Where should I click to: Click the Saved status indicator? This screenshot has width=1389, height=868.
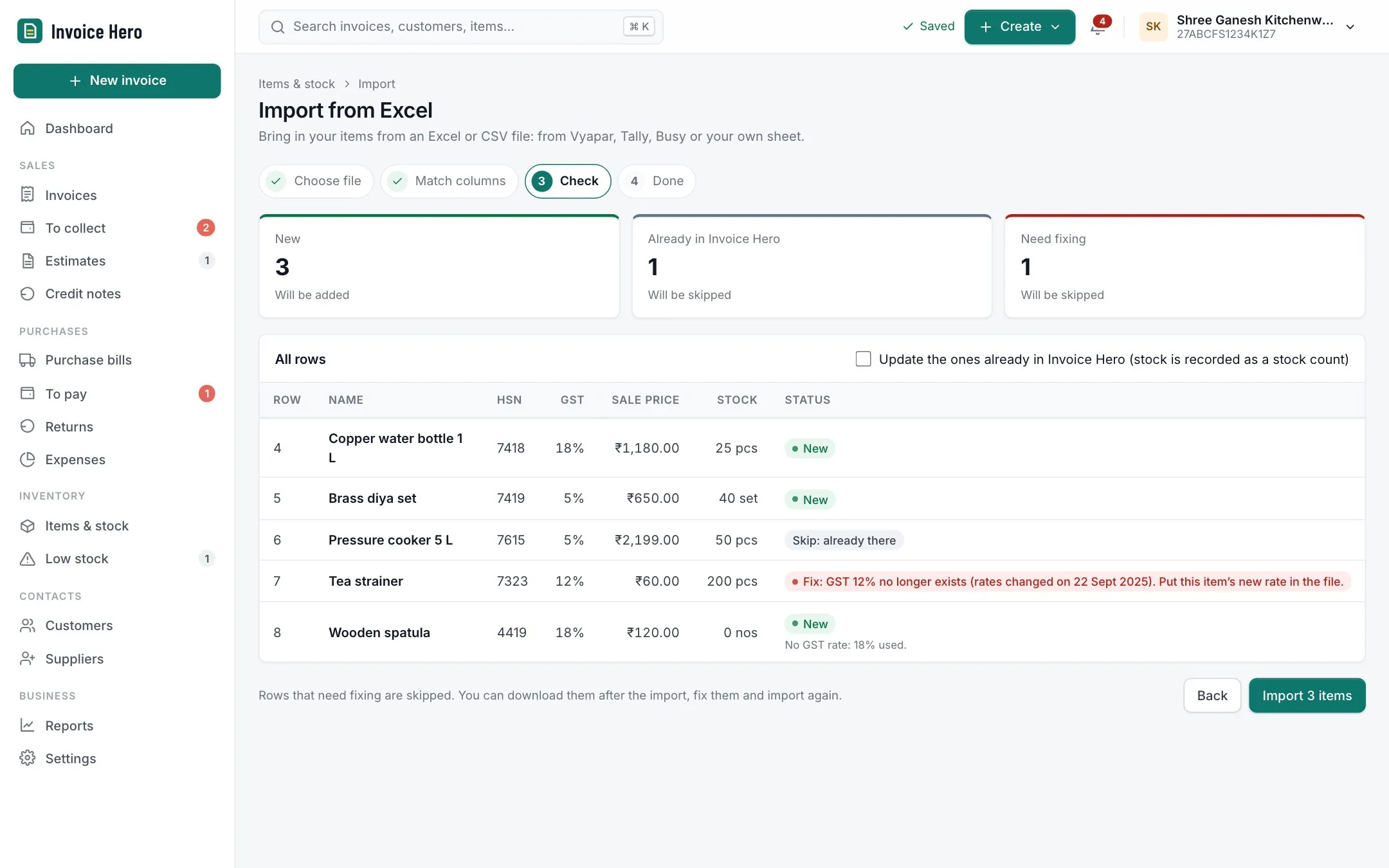929,26
